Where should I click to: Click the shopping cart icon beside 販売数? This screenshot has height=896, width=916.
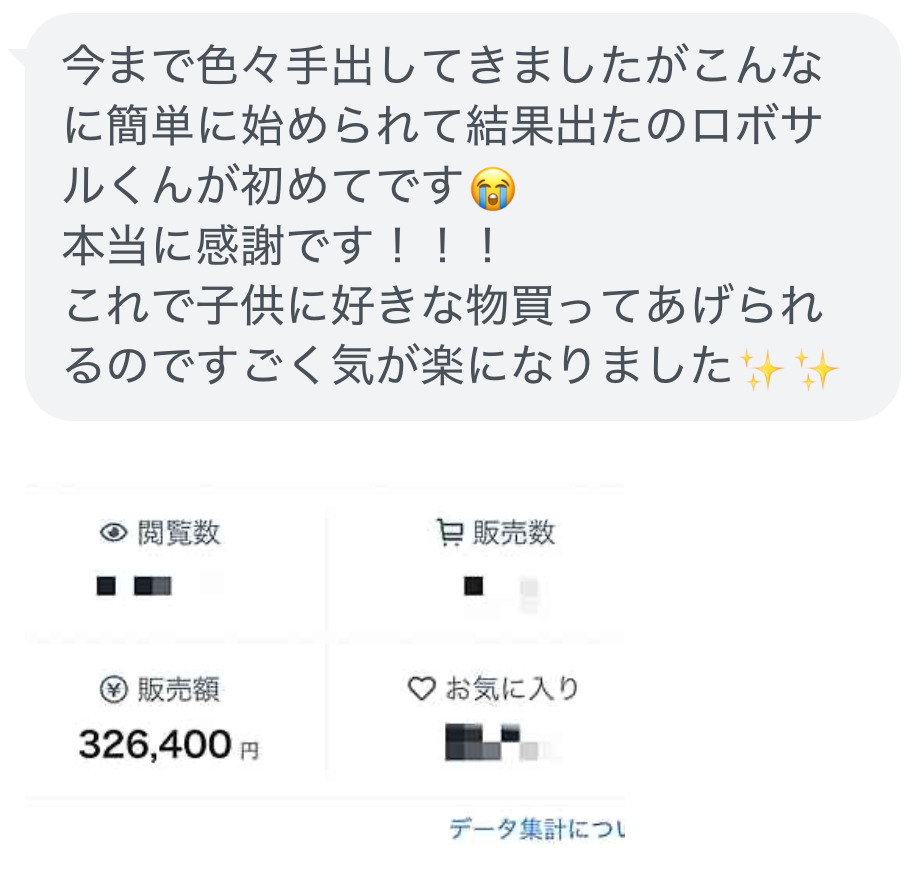pyautogui.click(x=450, y=534)
